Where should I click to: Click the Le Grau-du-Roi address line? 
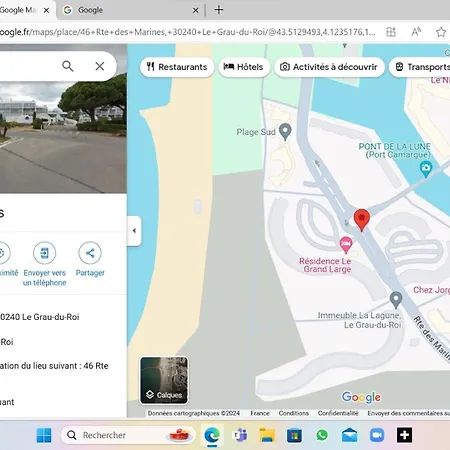[40, 317]
